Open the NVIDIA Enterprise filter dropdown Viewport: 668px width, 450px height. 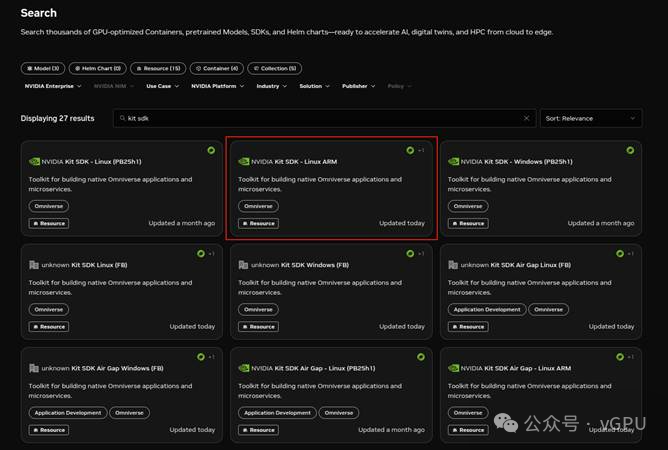(x=53, y=86)
